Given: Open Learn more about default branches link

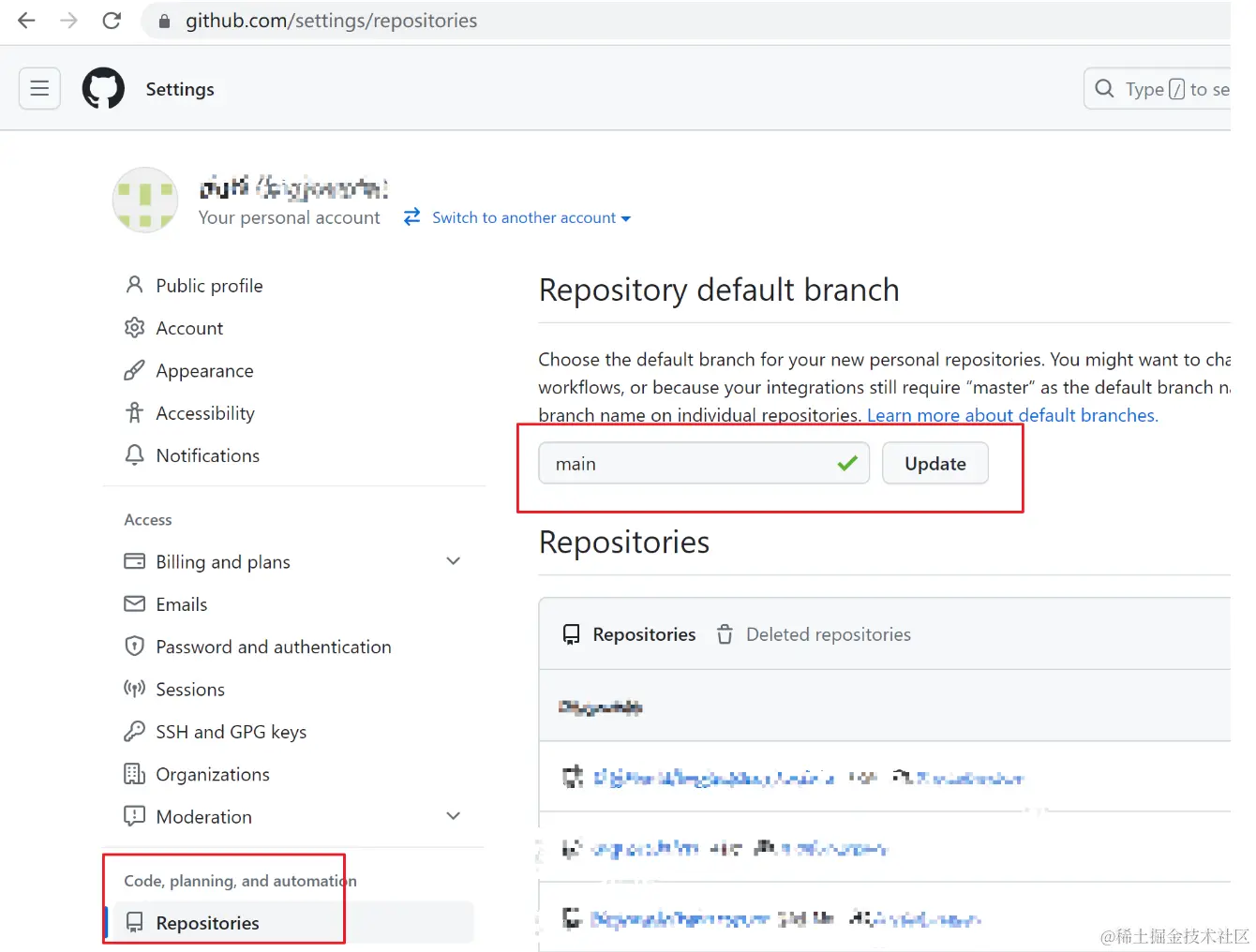Looking at the screenshot, I should click(1012, 415).
